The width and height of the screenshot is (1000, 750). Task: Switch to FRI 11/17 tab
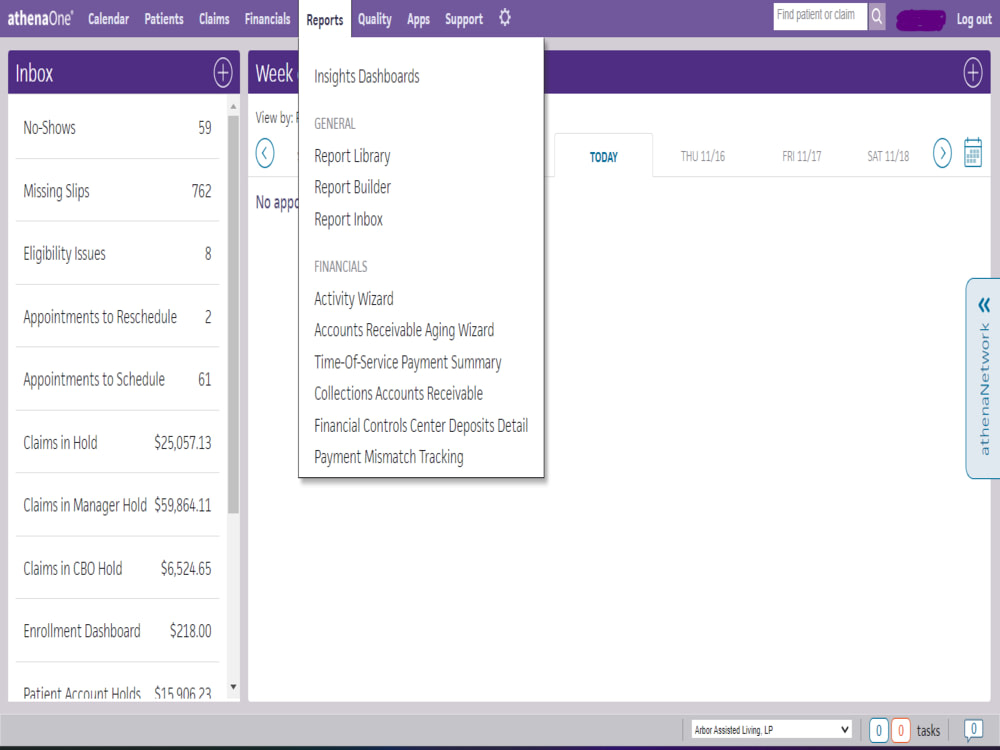click(x=802, y=156)
